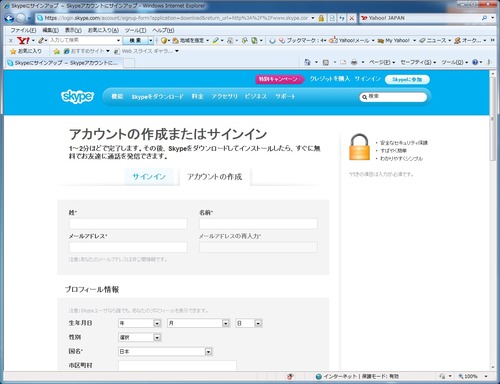Click the Skype logo

click(77, 97)
